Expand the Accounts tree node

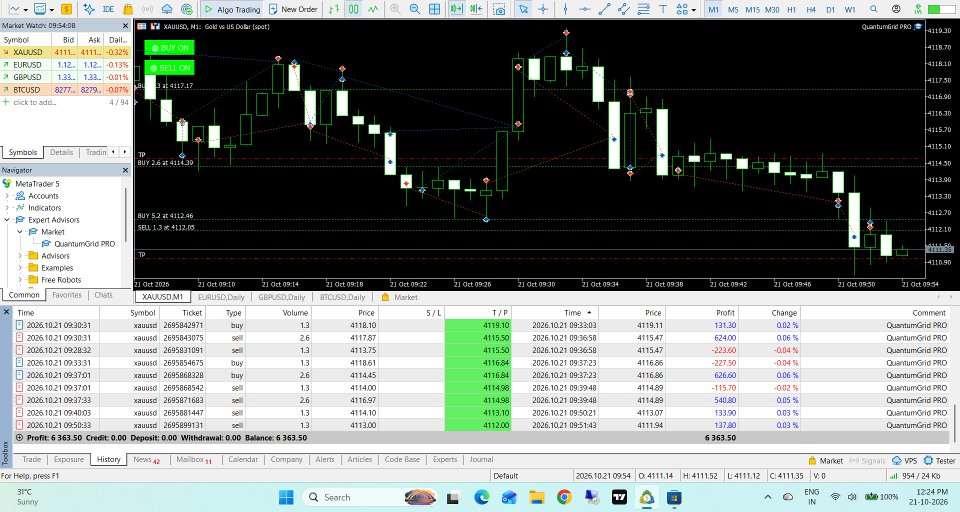(x=7, y=196)
